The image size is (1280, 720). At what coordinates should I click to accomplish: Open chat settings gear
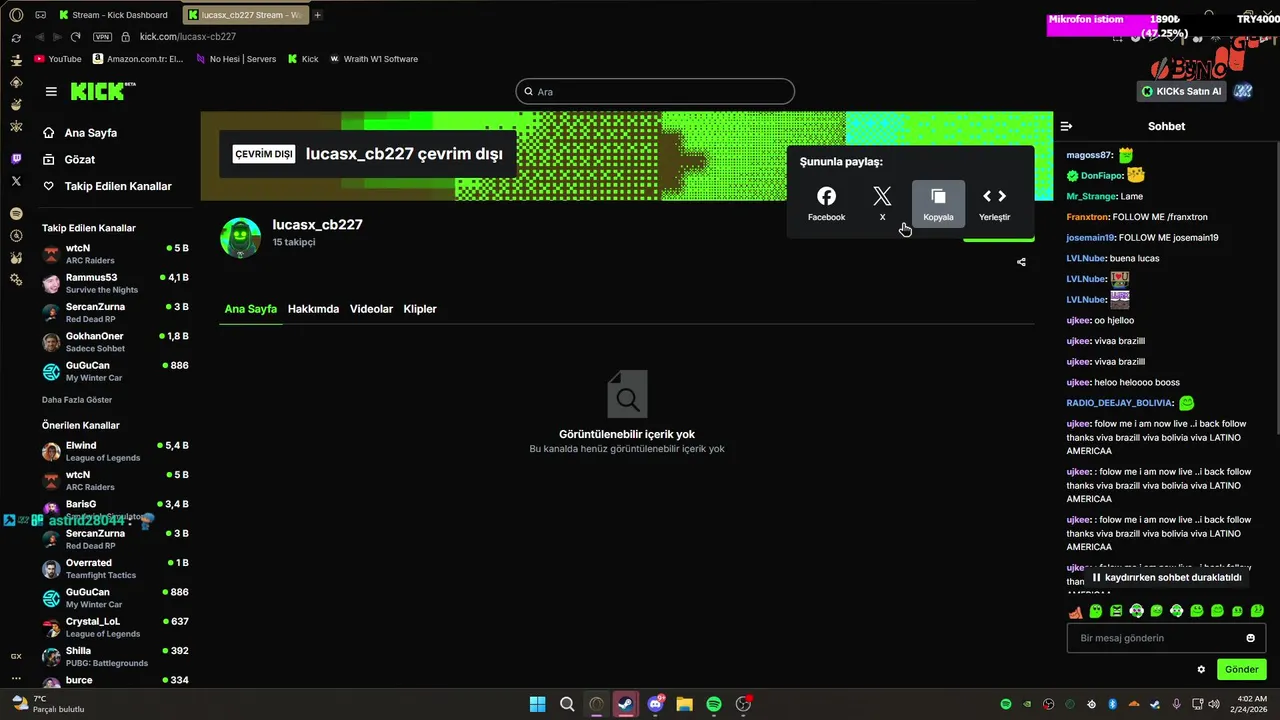[1201, 669]
